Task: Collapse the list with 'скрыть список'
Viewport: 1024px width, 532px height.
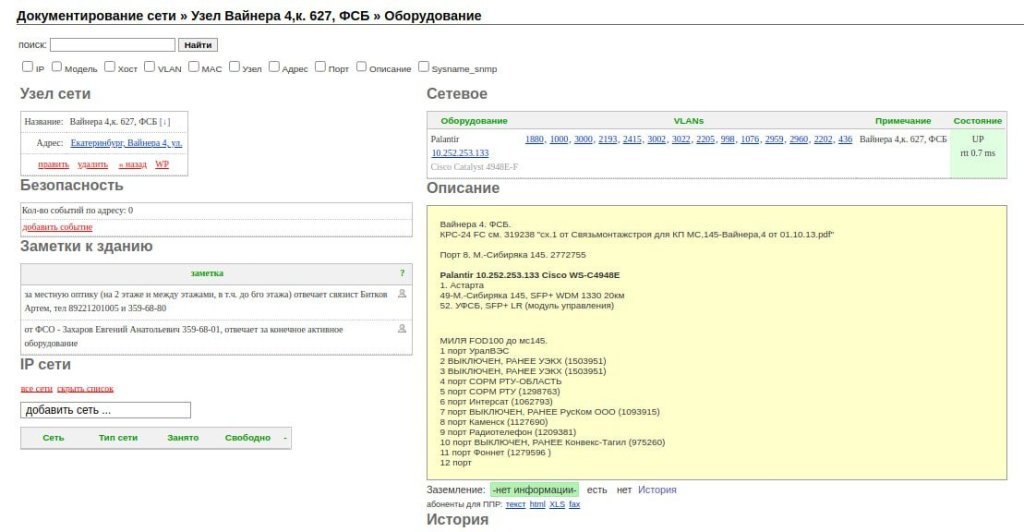Action: pyautogui.click(x=85, y=388)
